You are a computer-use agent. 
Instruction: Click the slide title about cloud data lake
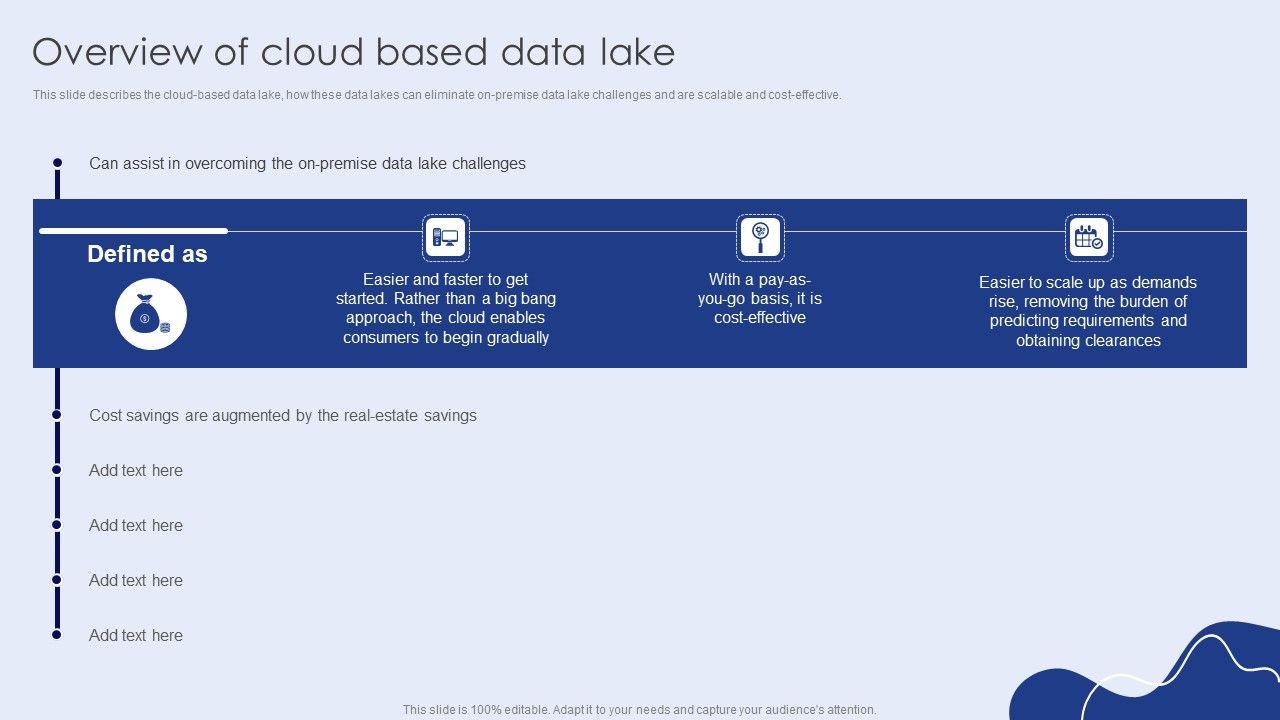pos(353,52)
